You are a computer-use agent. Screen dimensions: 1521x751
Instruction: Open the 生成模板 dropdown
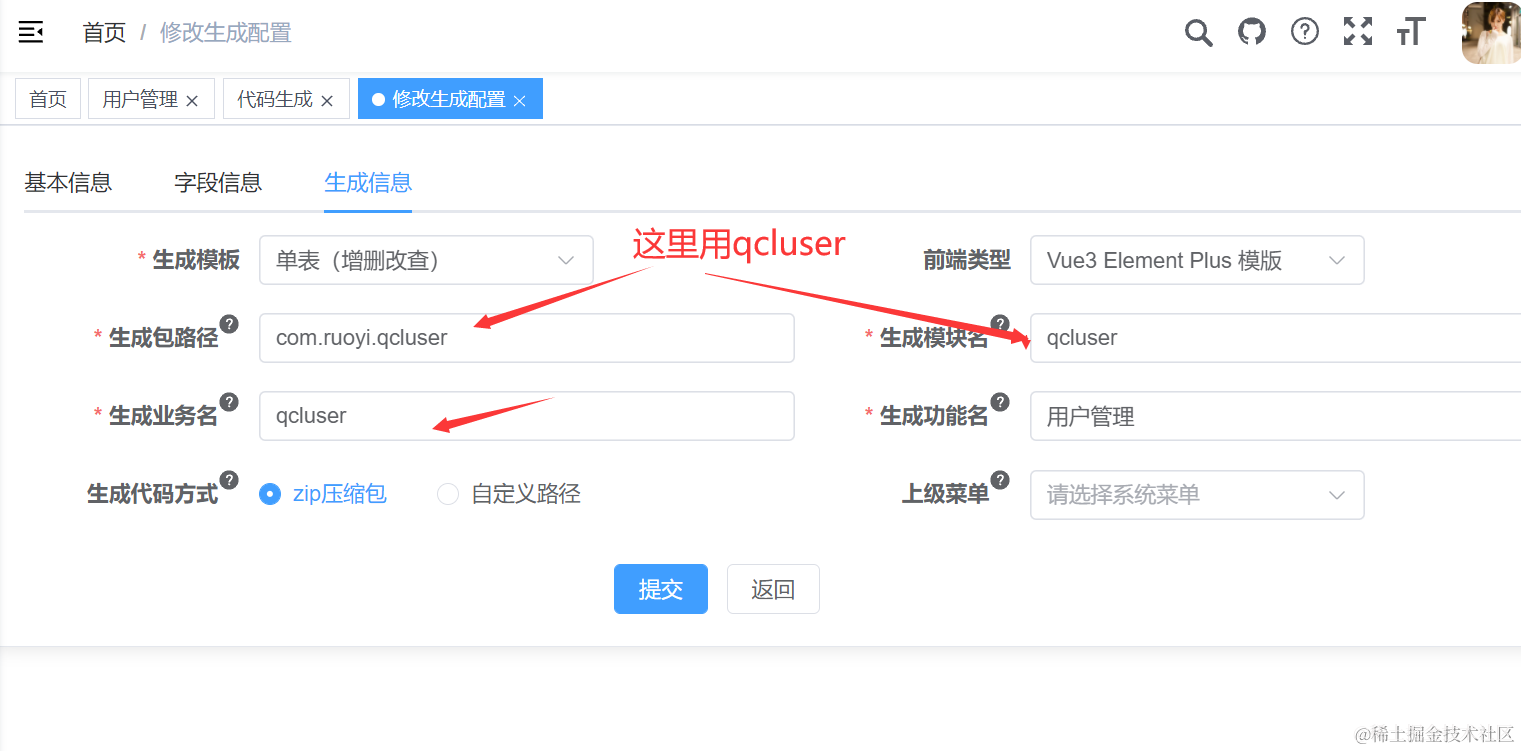click(x=426, y=260)
